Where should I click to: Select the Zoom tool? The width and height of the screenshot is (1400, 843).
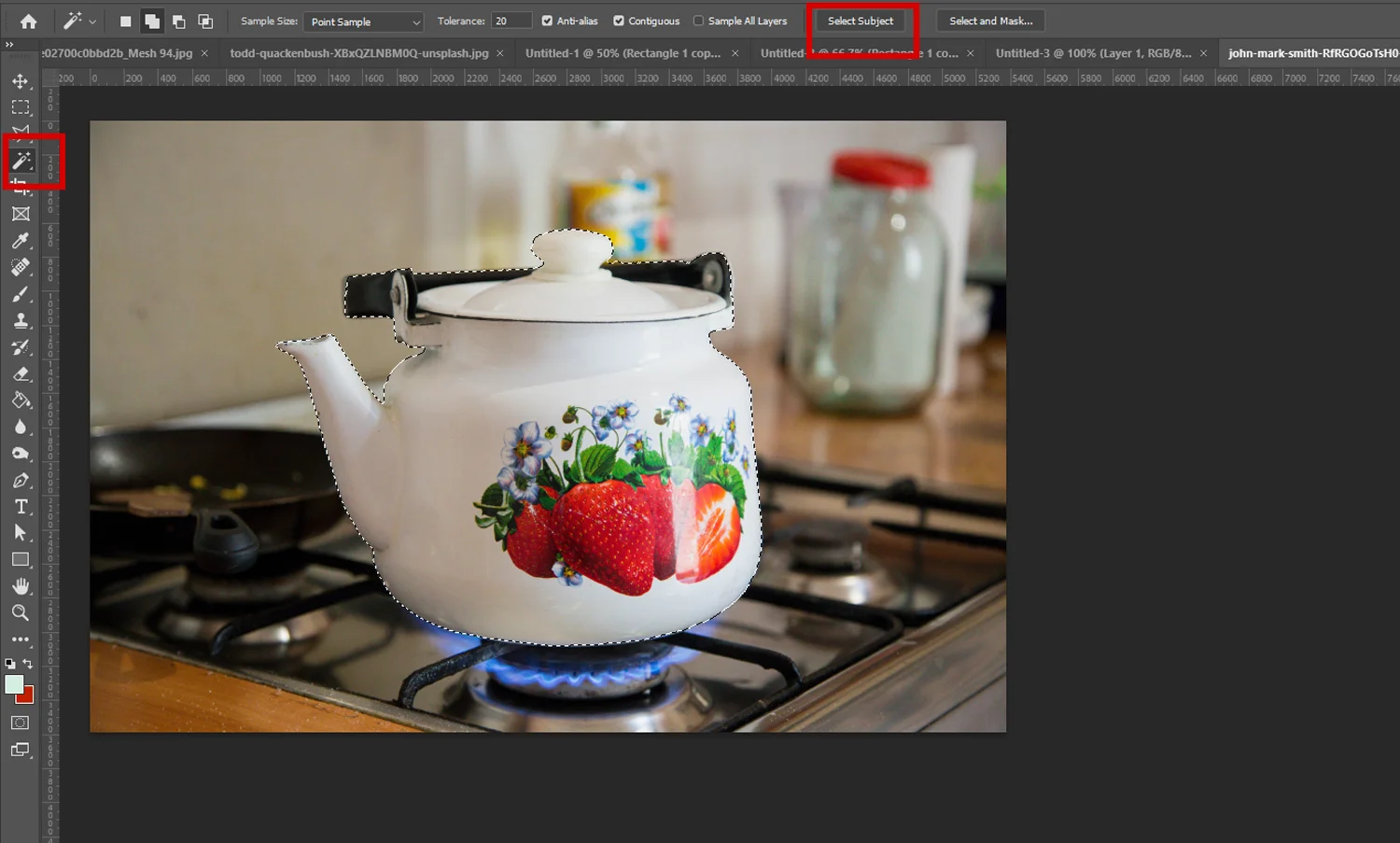[x=21, y=613]
